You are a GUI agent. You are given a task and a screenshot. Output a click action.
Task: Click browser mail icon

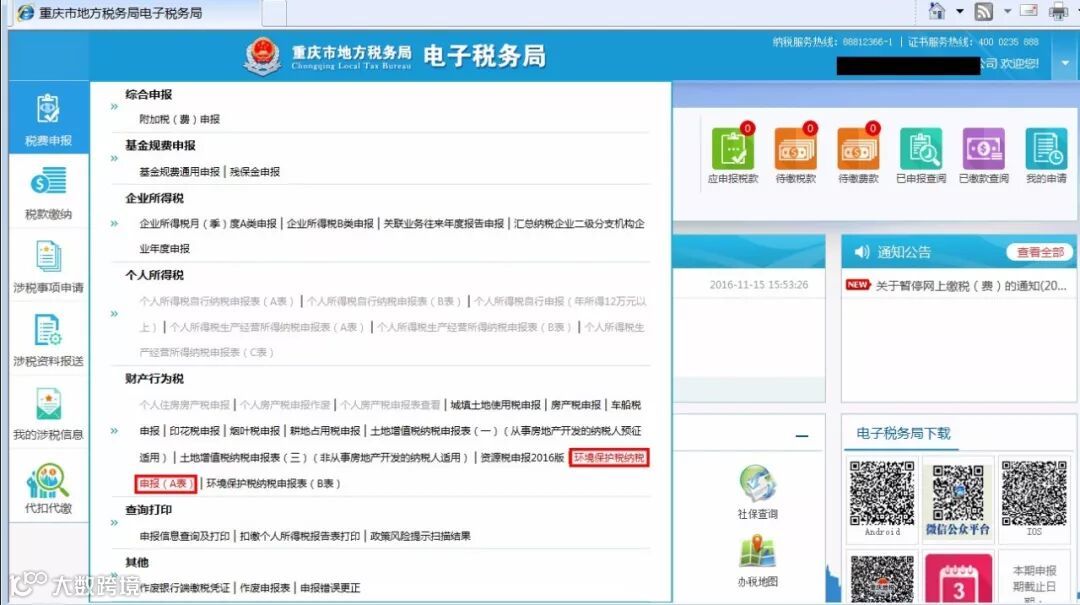[1028, 11]
